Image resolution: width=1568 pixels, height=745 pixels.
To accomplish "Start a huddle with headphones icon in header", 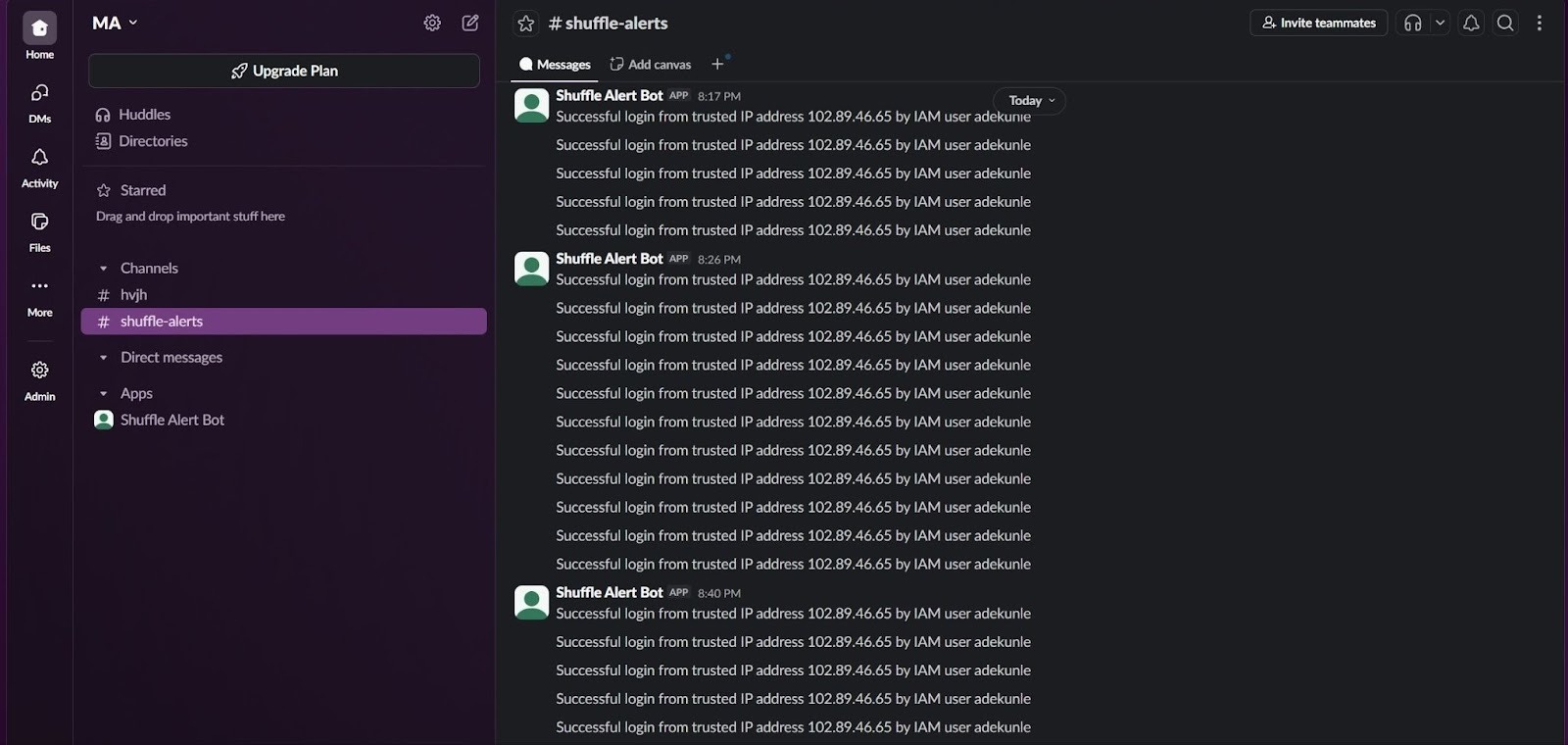I will (x=1412, y=23).
